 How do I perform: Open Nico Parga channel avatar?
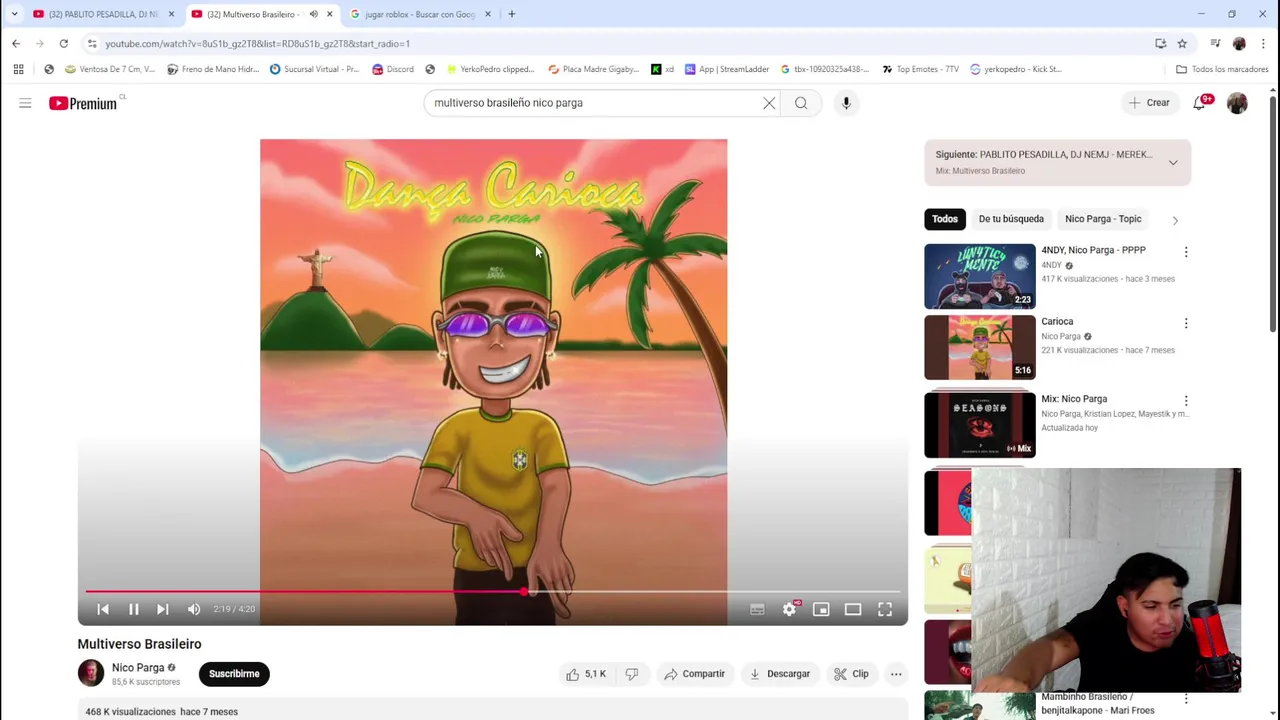click(x=91, y=673)
